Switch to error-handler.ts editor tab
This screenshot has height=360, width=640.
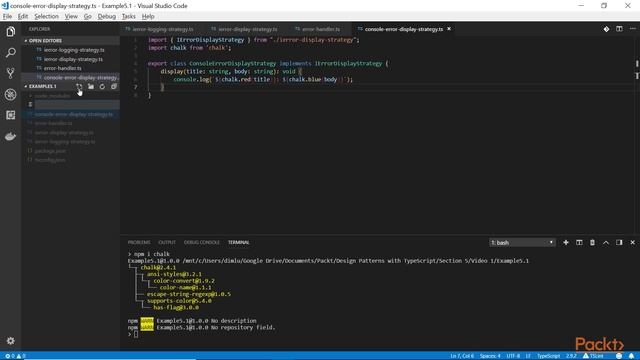coord(321,29)
